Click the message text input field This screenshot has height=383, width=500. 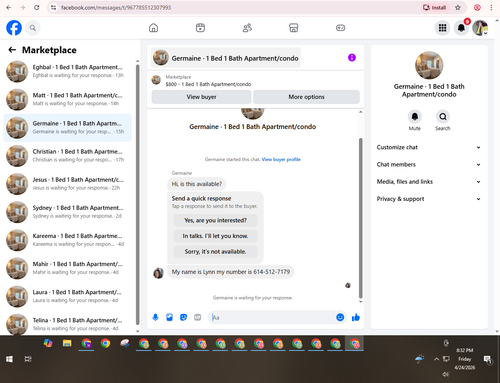click(272, 317)
